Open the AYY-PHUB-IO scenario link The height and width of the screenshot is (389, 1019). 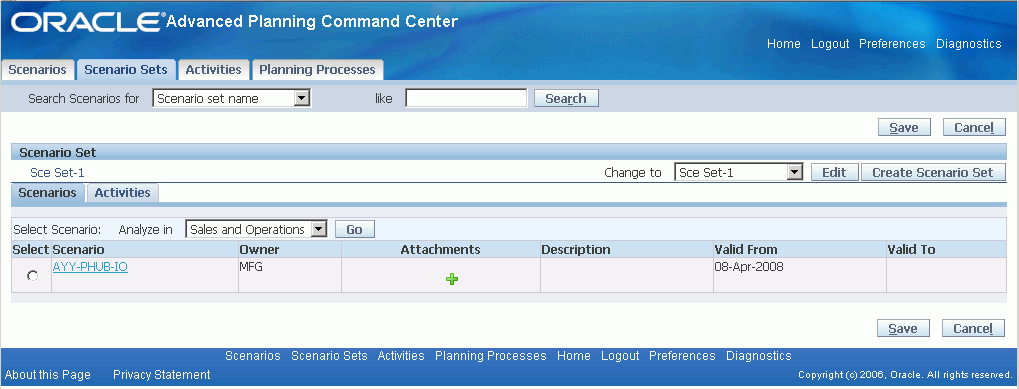pos(90,266)
